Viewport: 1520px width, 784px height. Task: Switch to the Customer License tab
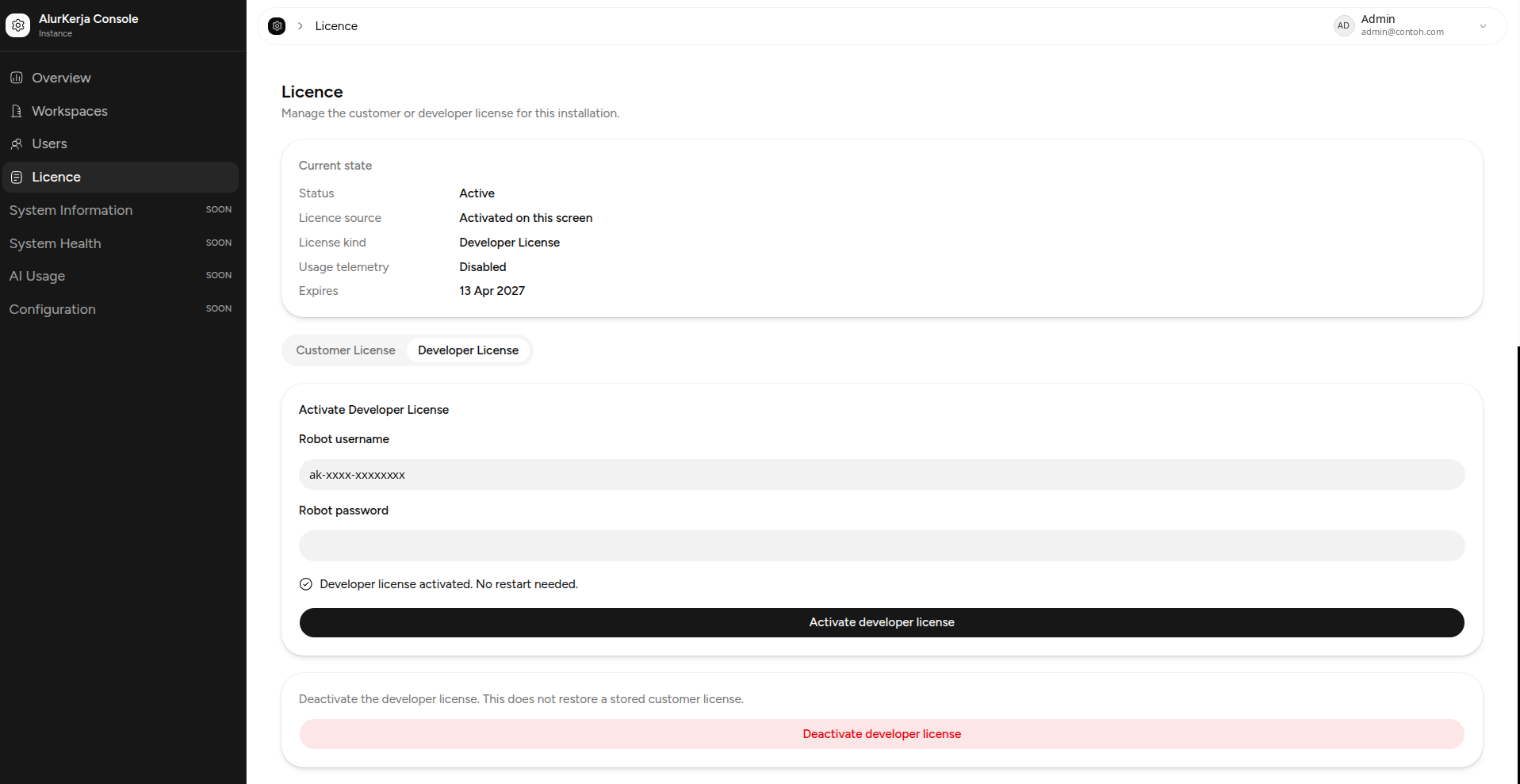(x=346, y=350)
